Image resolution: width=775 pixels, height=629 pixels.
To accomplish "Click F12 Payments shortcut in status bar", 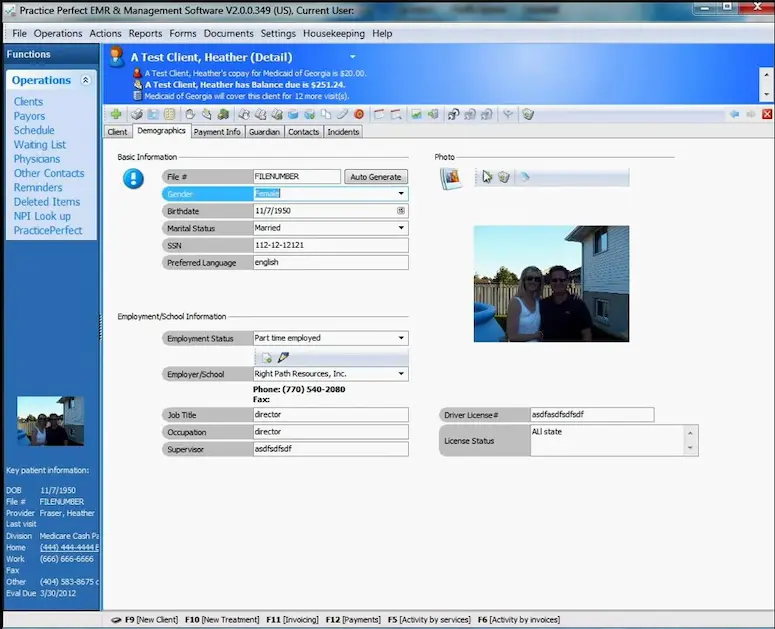I will 353,620.
